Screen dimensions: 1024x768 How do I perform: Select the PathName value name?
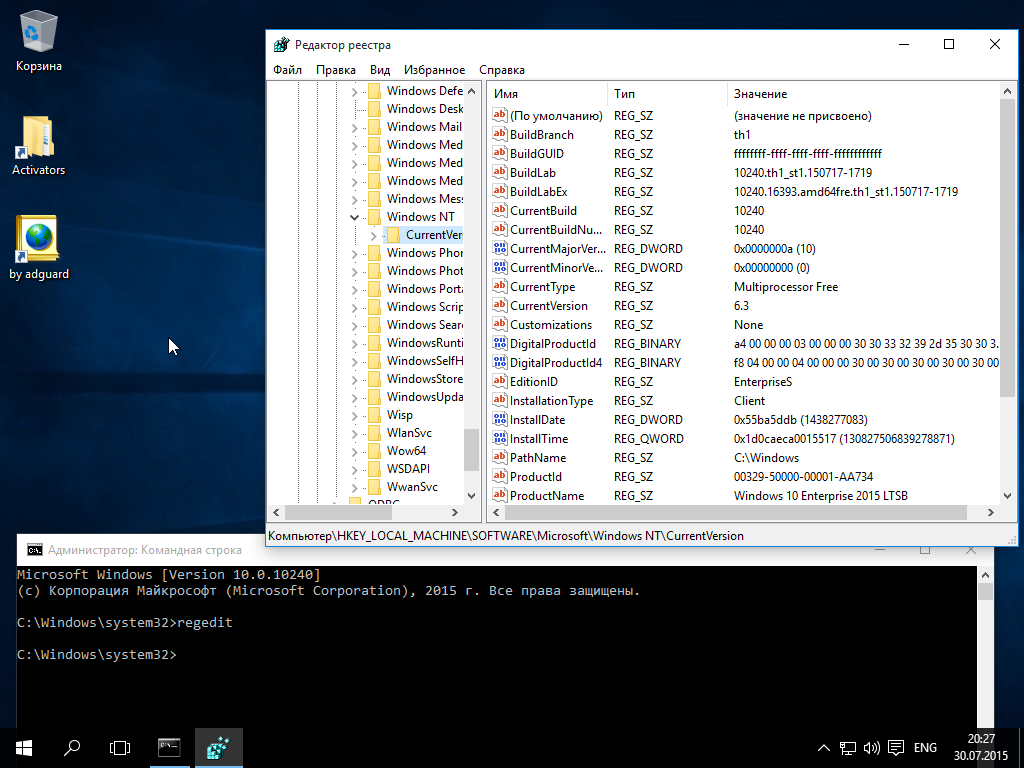pyautogui.click(x=537, y=458)
